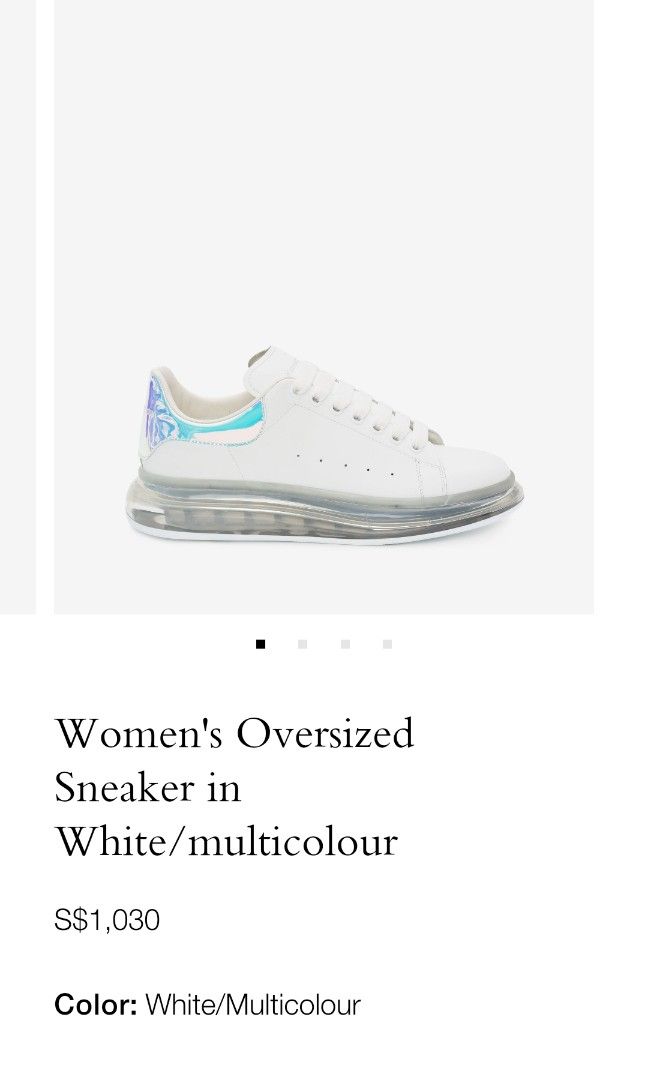The image size is (648, 1080).
Task: Select the White/Multicolour color value
Action: [x=253, y=1005]
